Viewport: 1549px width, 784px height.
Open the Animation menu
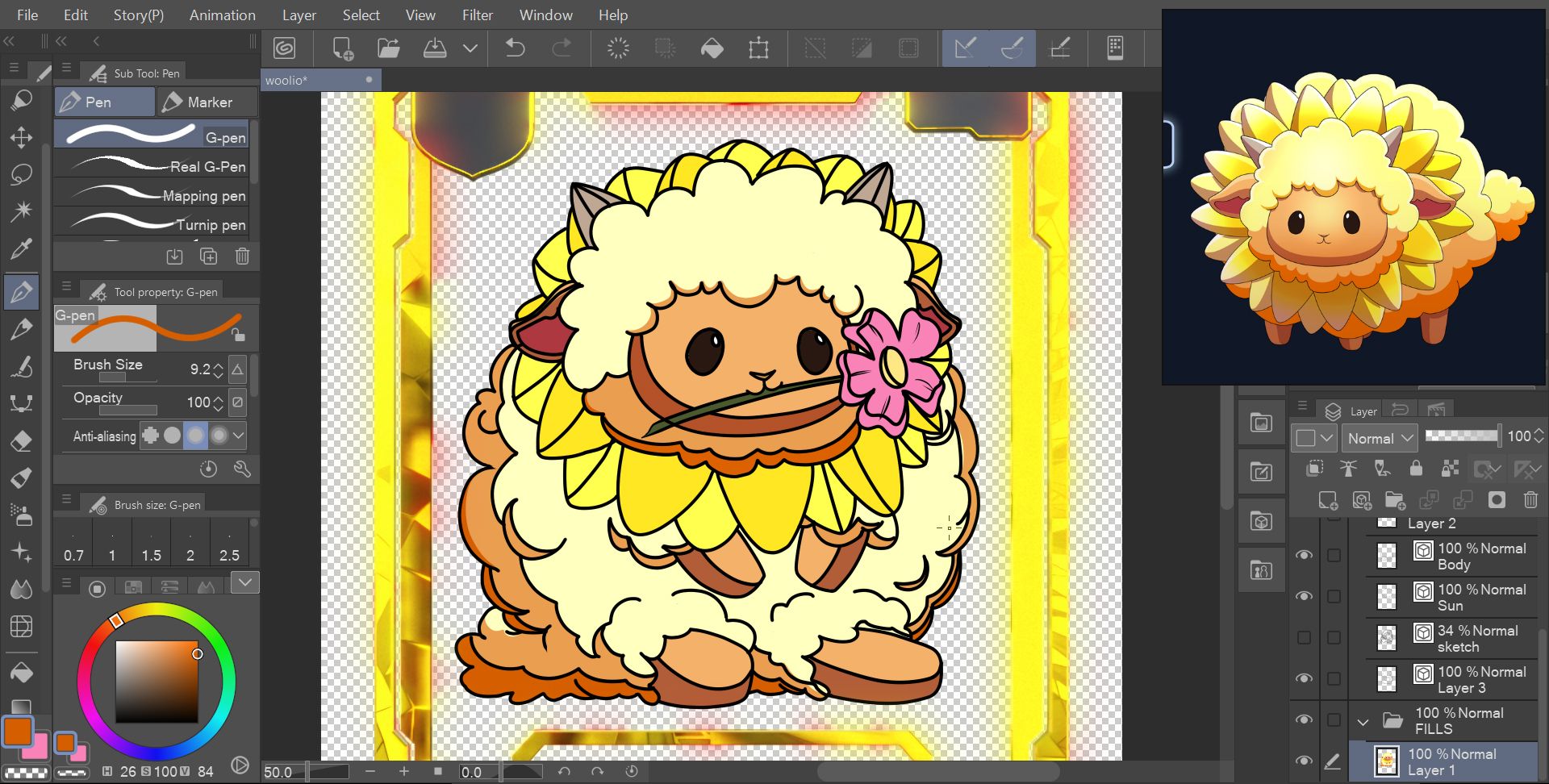(x=222, y=15)
